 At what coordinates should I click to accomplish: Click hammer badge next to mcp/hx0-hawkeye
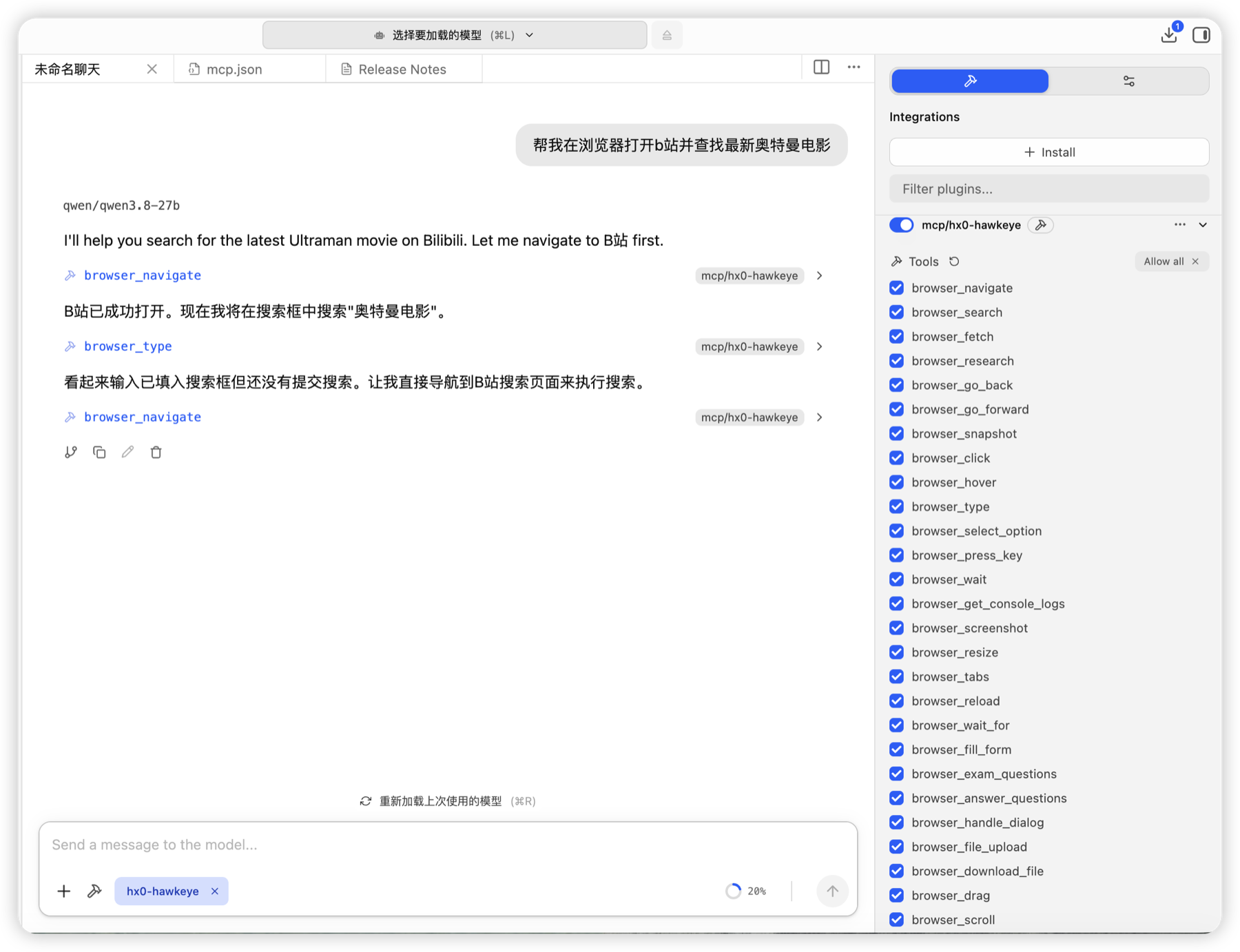click(1041, 225)
